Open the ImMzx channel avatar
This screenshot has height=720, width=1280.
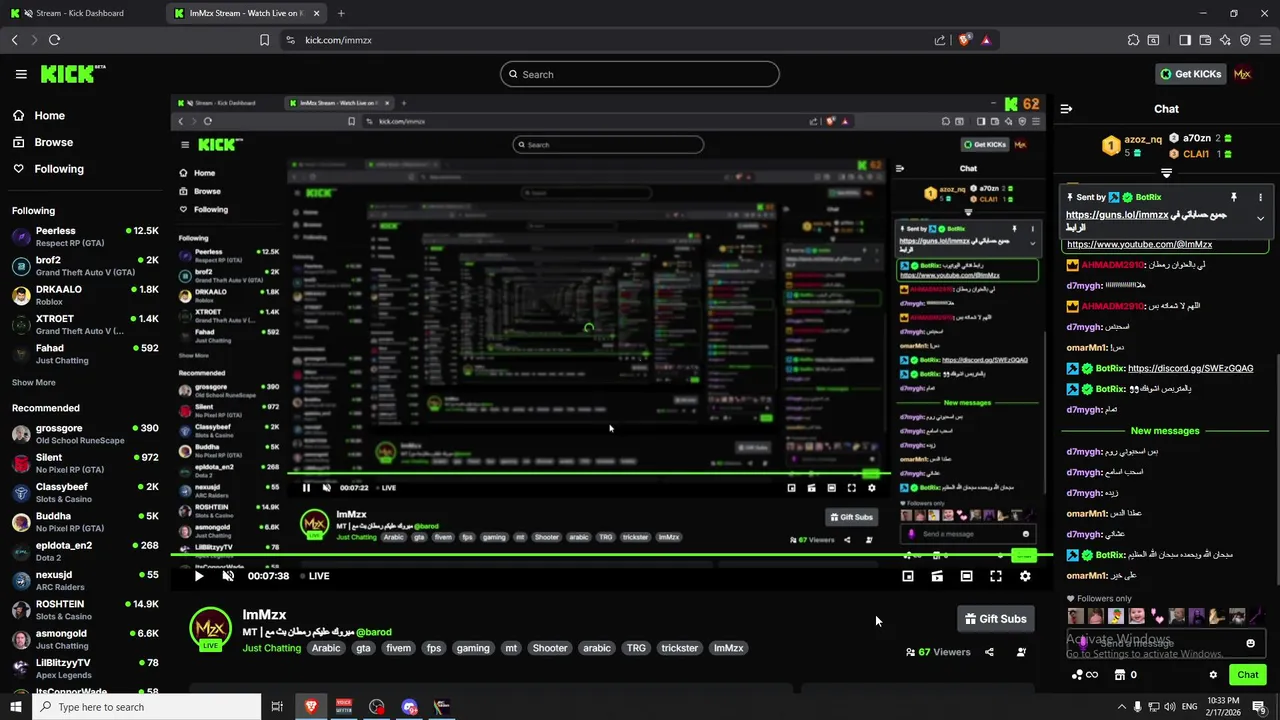coord(210,629)
